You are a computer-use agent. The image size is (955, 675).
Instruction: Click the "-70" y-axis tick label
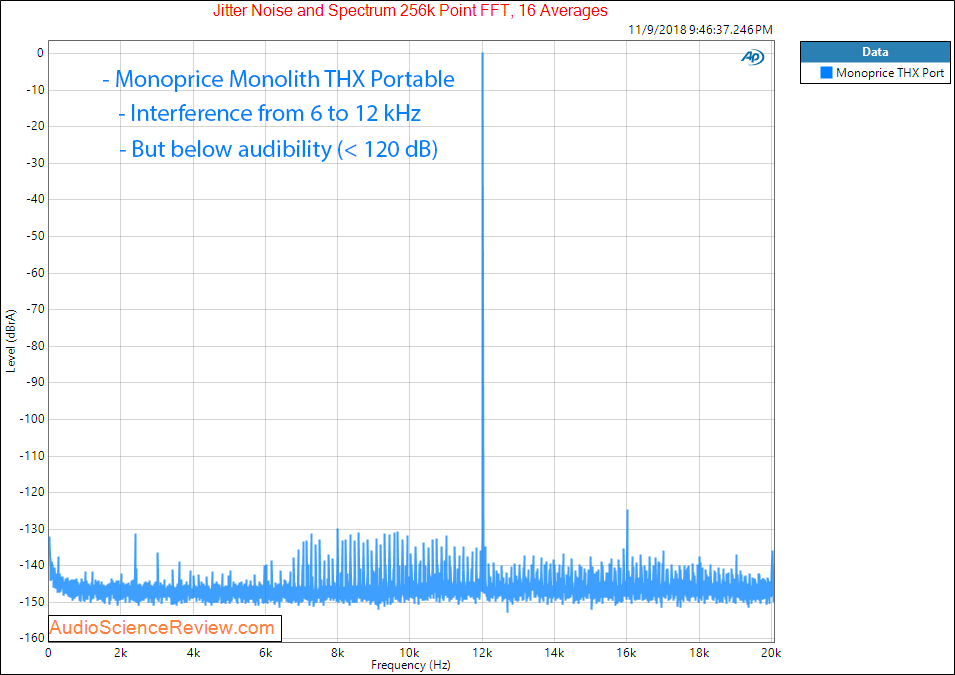pos(35,309)
